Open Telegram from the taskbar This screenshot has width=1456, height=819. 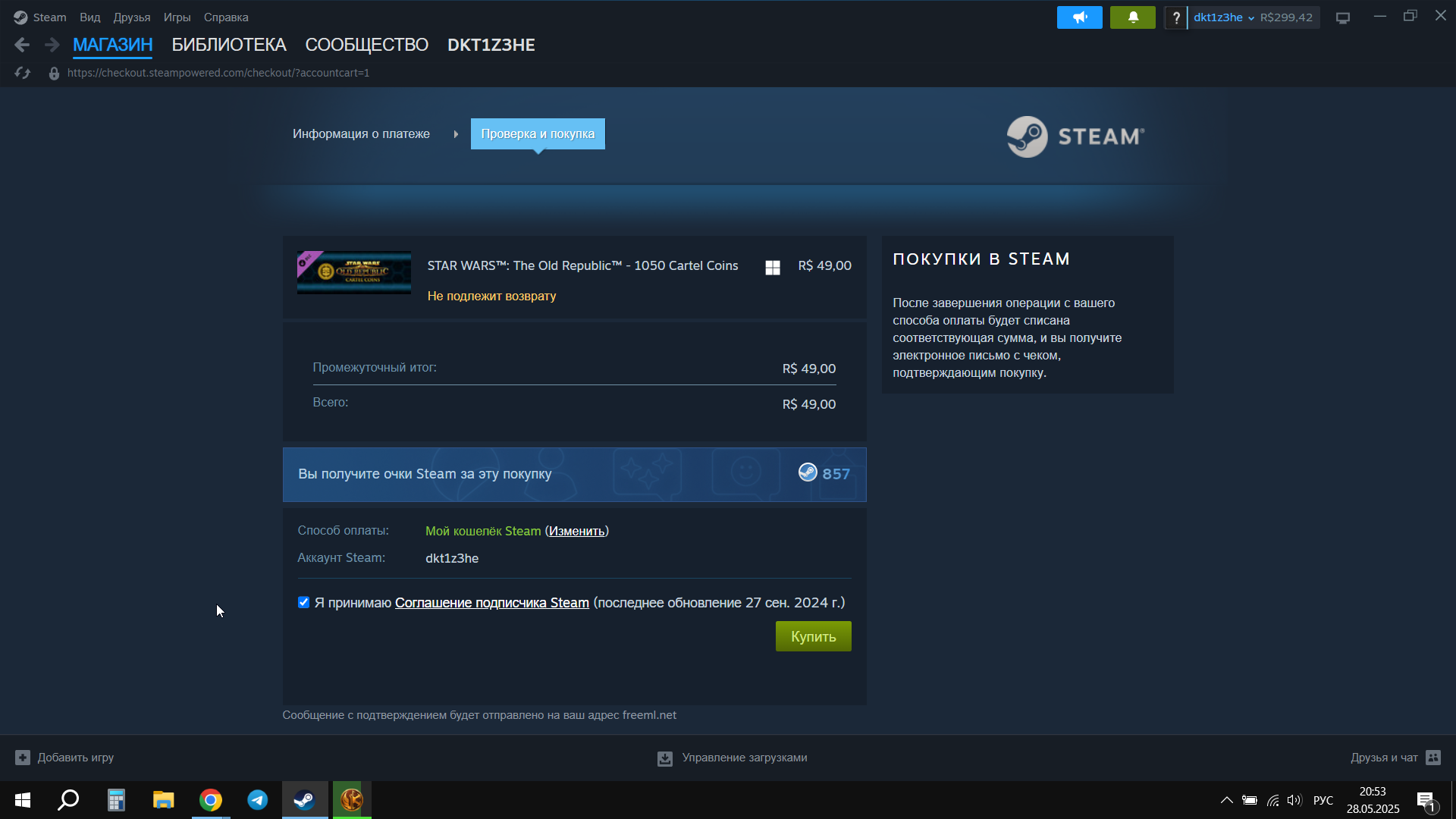258,800
